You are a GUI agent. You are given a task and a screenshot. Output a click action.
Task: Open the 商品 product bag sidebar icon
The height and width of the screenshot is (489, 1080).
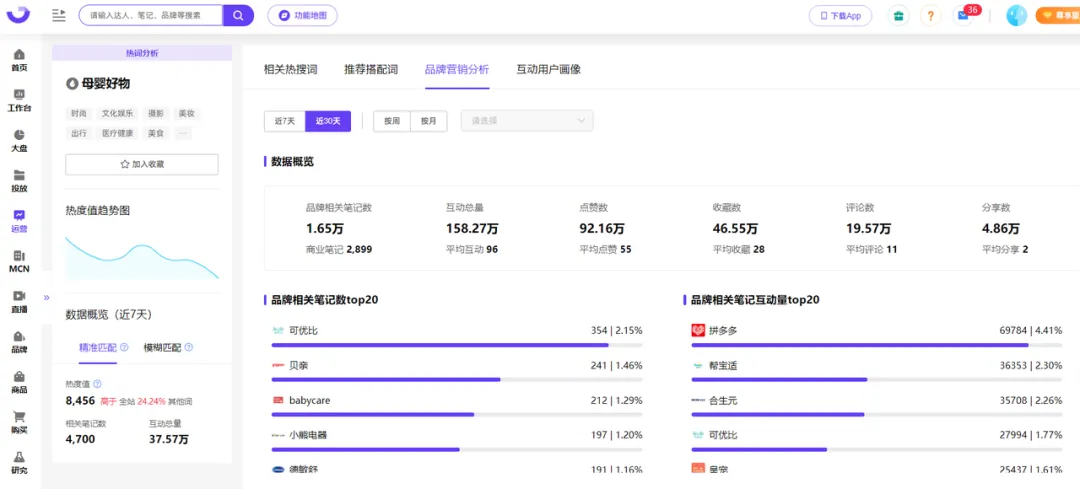pos(19,382)
